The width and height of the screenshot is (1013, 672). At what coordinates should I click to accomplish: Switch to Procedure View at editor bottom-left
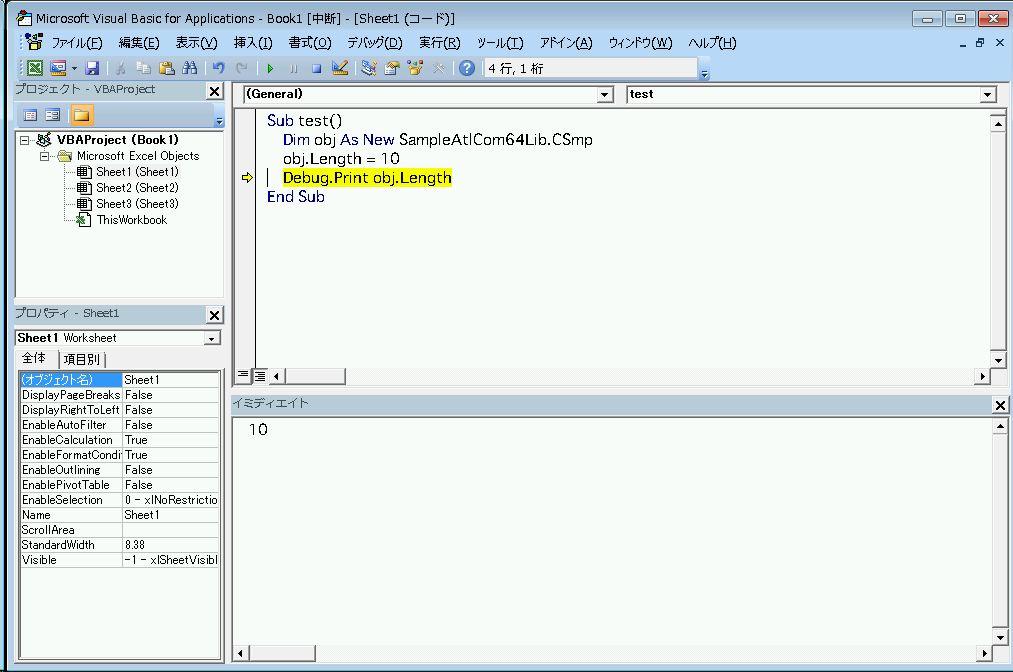243,376
